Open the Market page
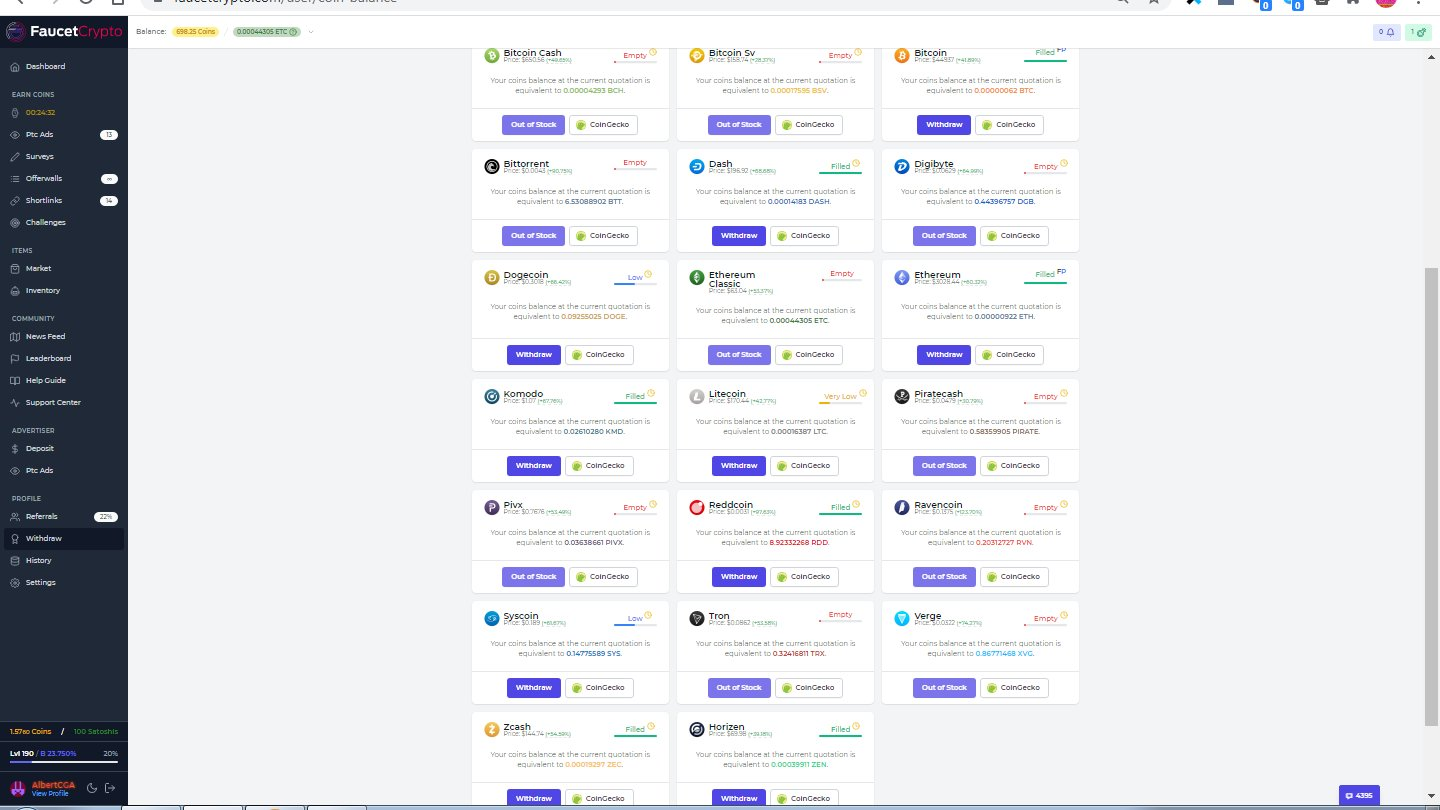The height and width of the screenshot is (810, 1440). [x=64, y=268]
